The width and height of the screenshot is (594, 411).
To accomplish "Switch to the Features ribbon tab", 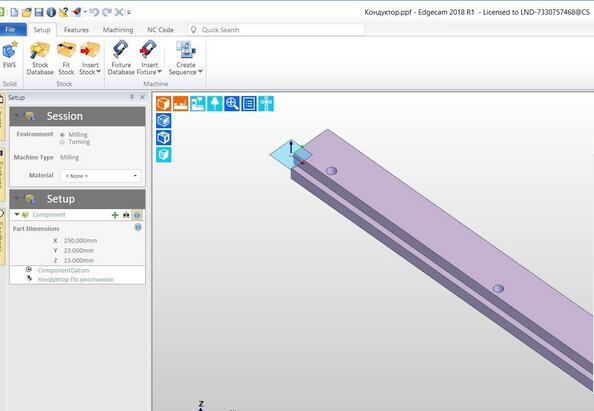I will pos(76,30).
